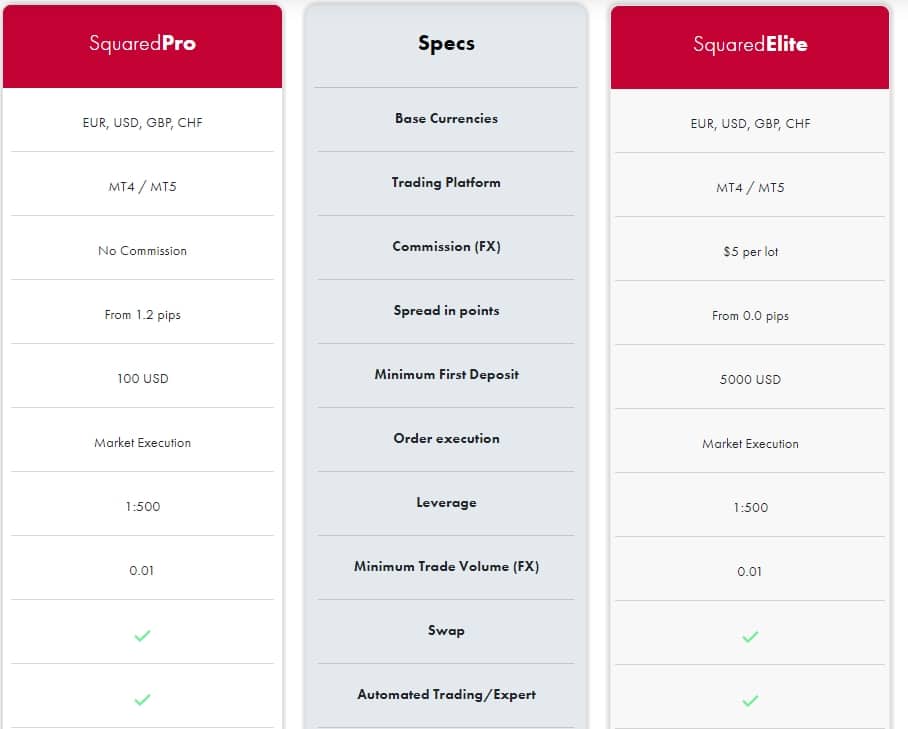Click the Trading Platform spec label

(446, 182)
